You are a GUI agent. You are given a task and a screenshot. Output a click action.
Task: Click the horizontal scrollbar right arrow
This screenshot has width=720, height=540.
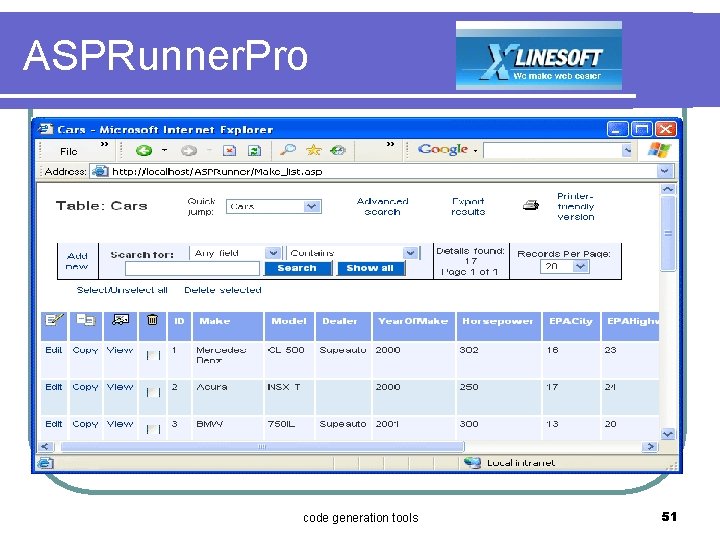click(649, 446)
